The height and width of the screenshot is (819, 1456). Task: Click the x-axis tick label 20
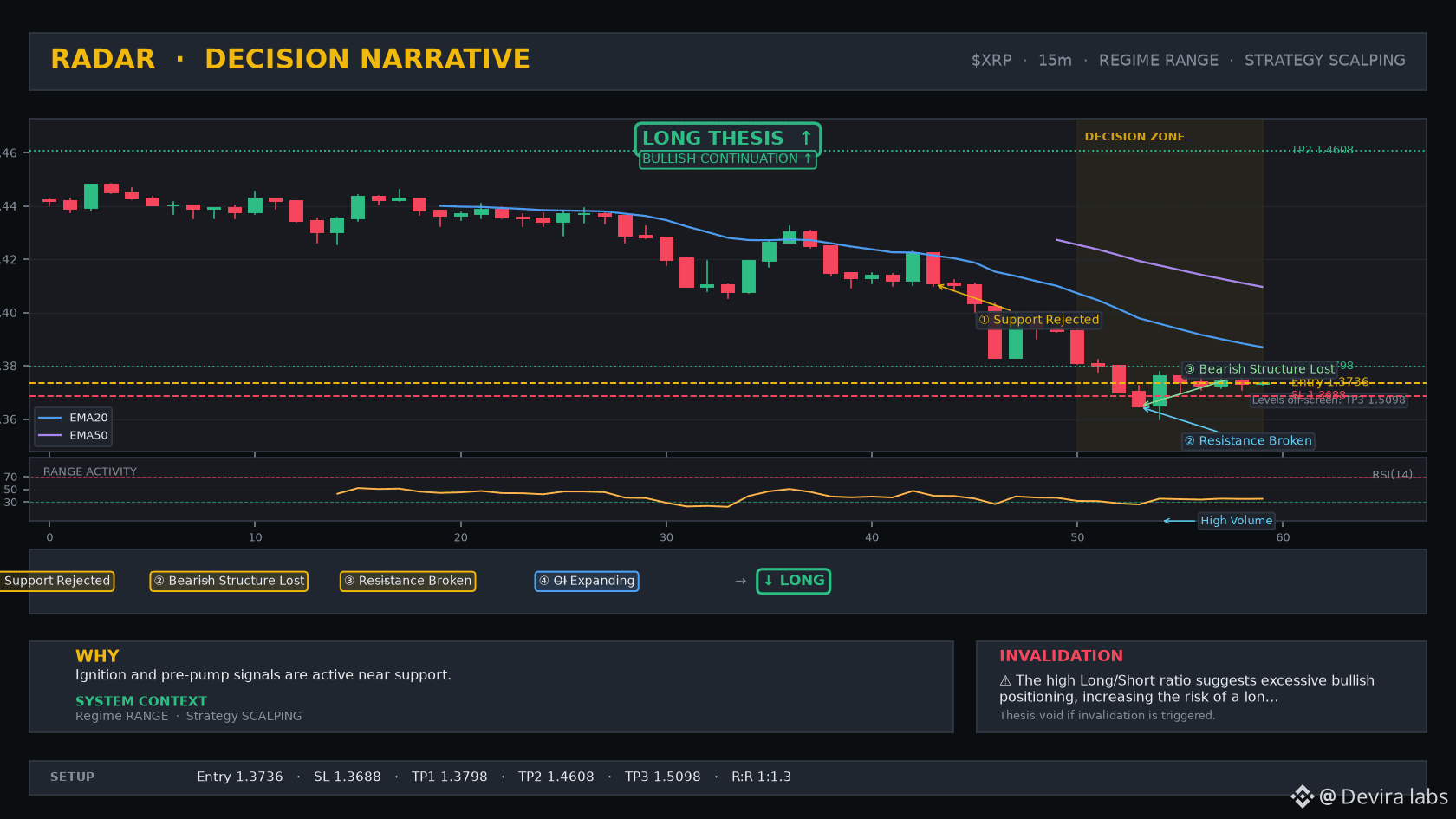(461, 537)
